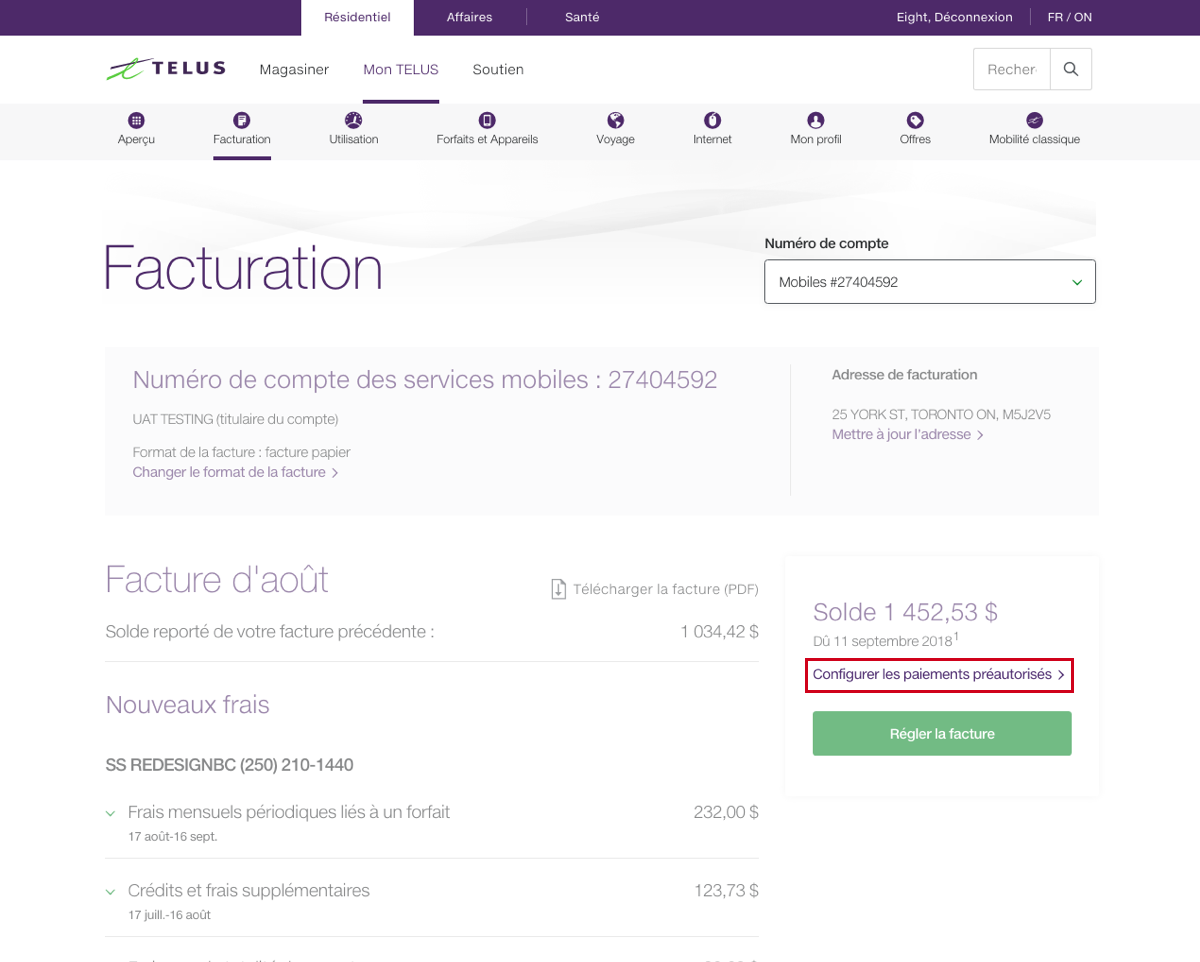Expand Crédits et frais supplémentaires row

pyautogui.click(x=111, y=891)
